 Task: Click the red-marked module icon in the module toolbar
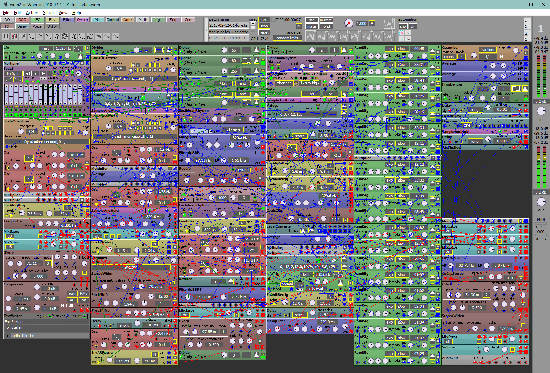(14, 36)
